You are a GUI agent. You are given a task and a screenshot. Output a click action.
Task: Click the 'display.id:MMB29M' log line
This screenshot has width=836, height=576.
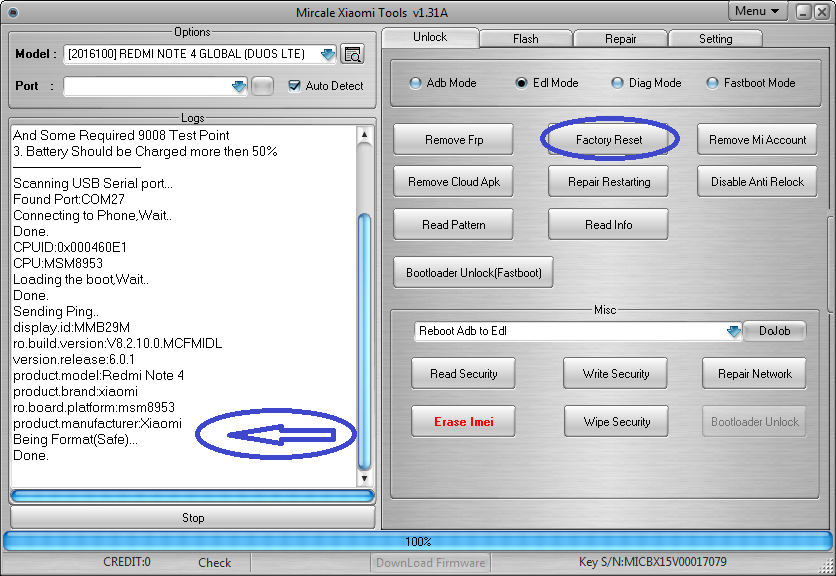point(71,327)
